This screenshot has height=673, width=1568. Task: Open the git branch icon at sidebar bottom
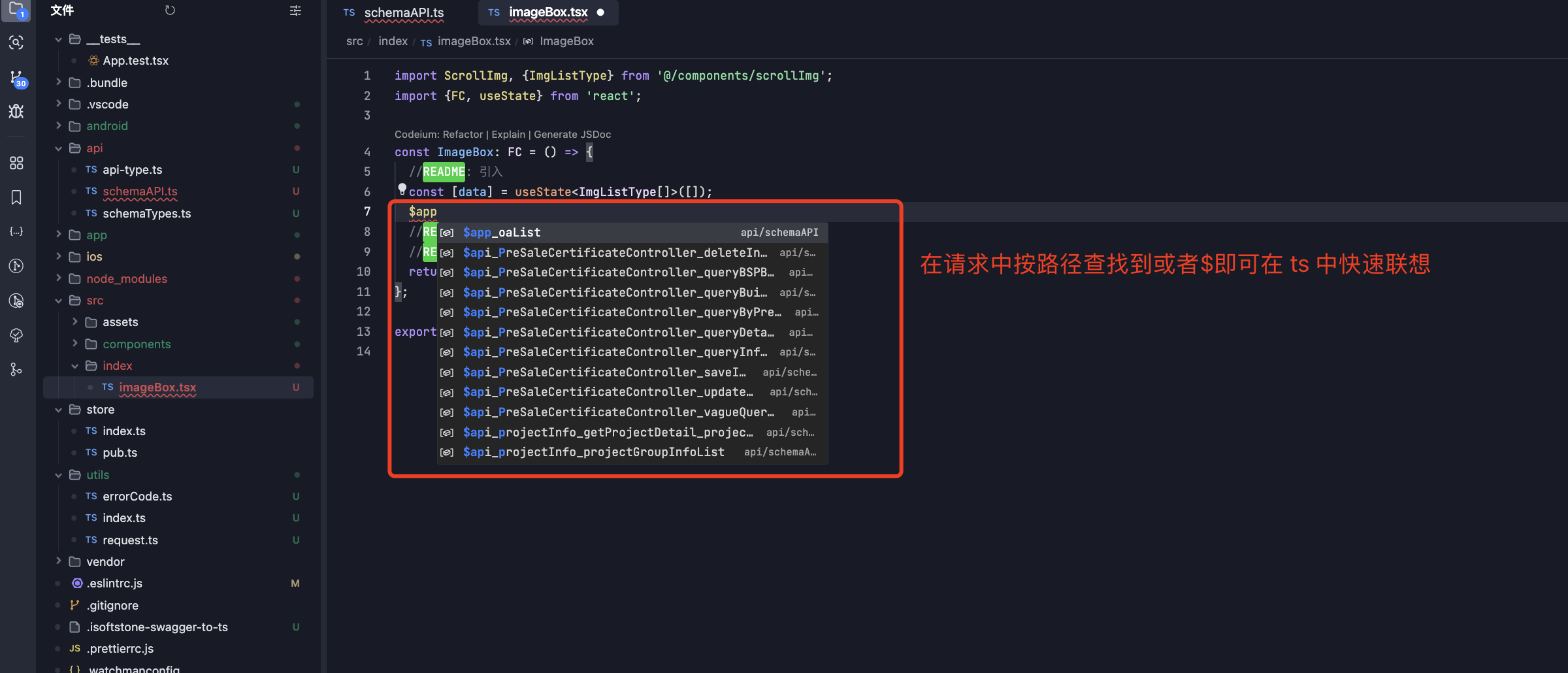pos(16,369)
